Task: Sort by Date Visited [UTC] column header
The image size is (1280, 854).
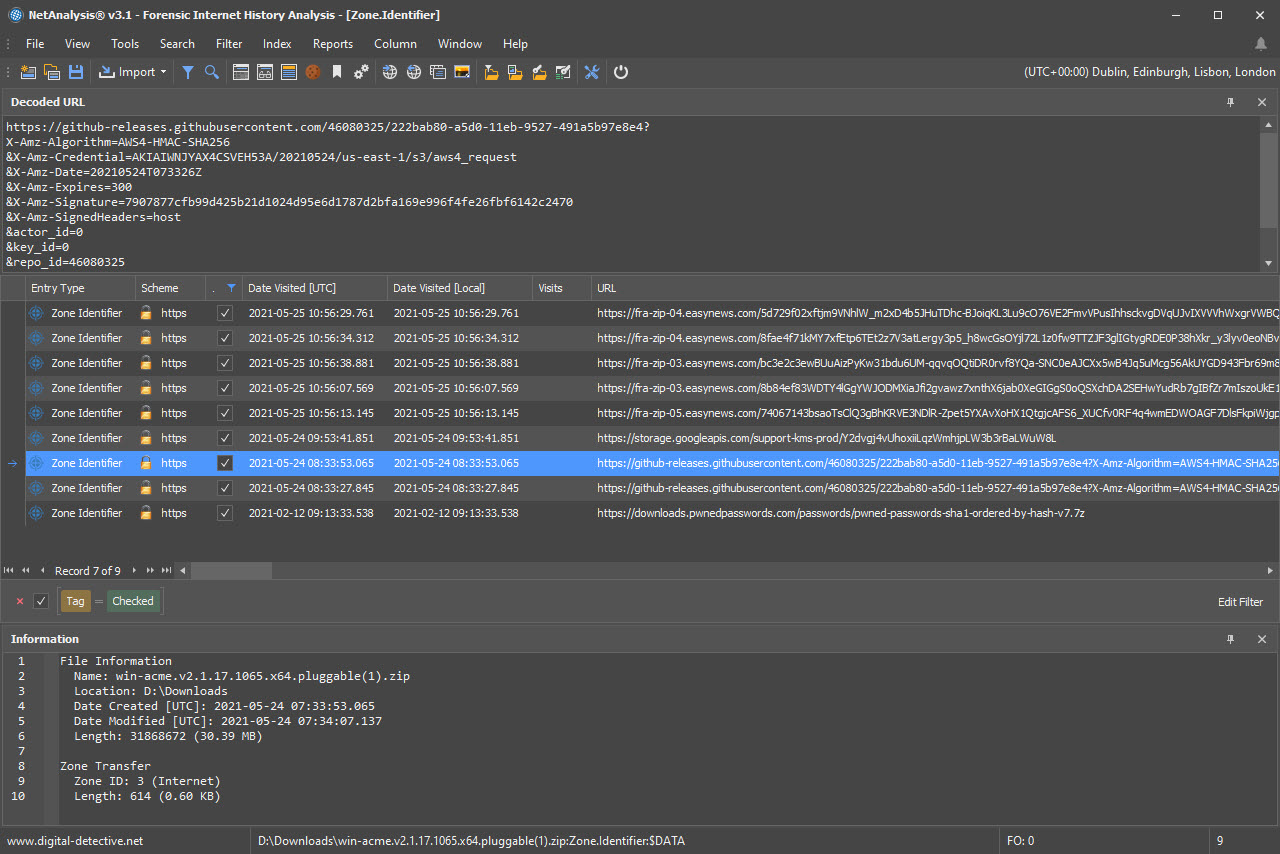Action: [314, 288]
